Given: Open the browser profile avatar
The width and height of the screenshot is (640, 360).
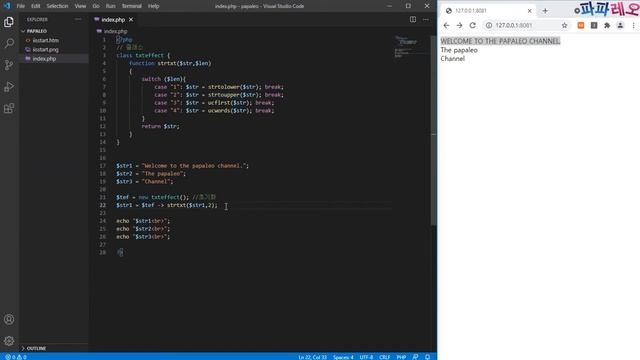Looking at the screenshot, I should [x=620, y=25].
